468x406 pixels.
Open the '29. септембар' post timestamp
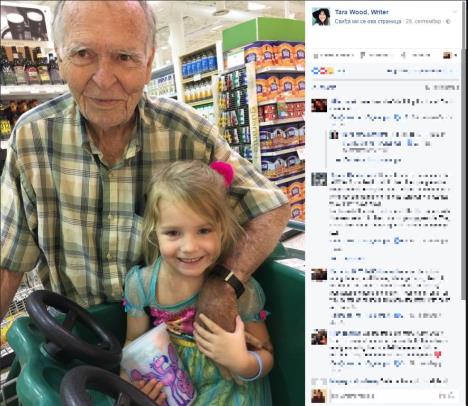pyautogui.click(x=423, y=21)
